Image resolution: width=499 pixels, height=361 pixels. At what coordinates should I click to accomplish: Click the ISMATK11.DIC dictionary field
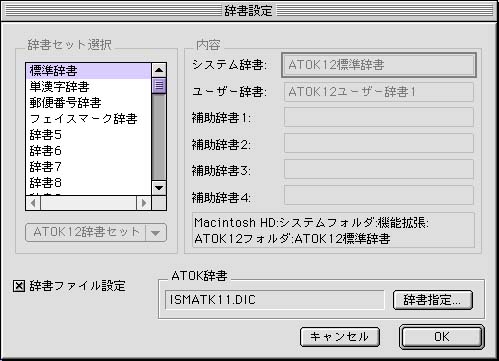275,300
